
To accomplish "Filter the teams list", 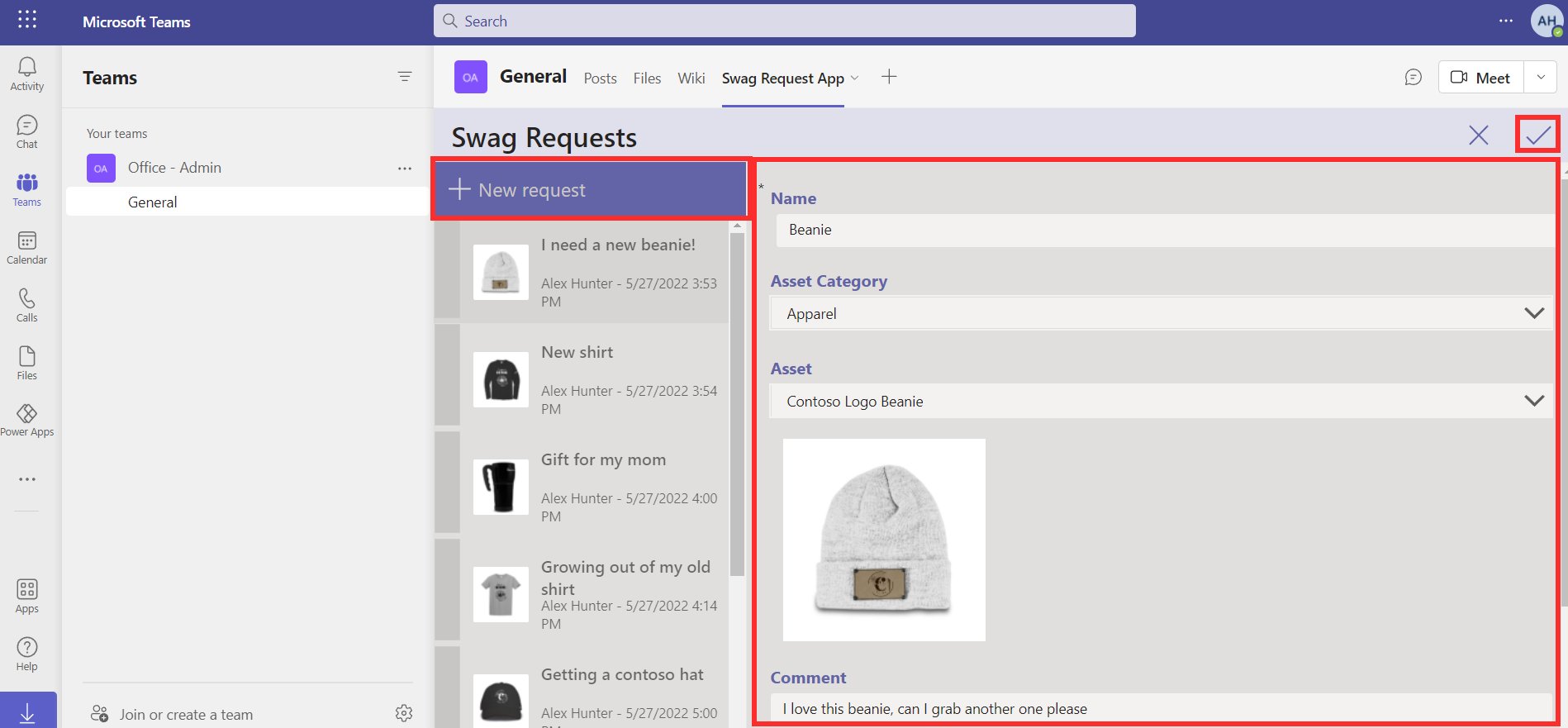I will [x=405, y=77].
